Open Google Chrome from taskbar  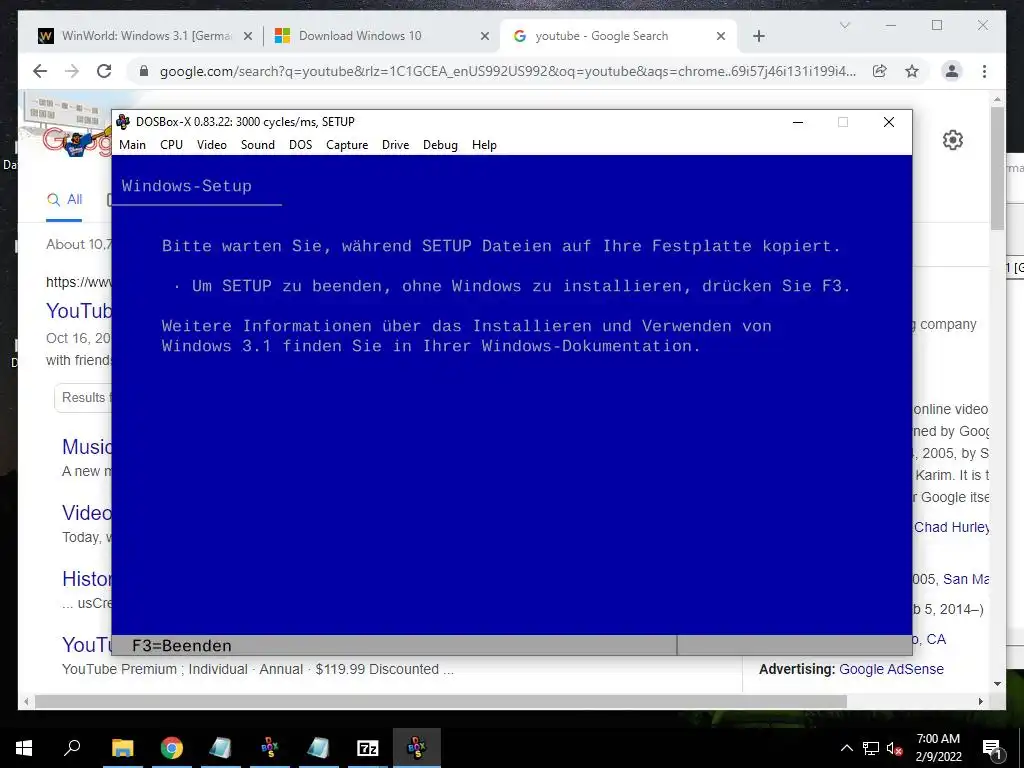tap(171, 748)
